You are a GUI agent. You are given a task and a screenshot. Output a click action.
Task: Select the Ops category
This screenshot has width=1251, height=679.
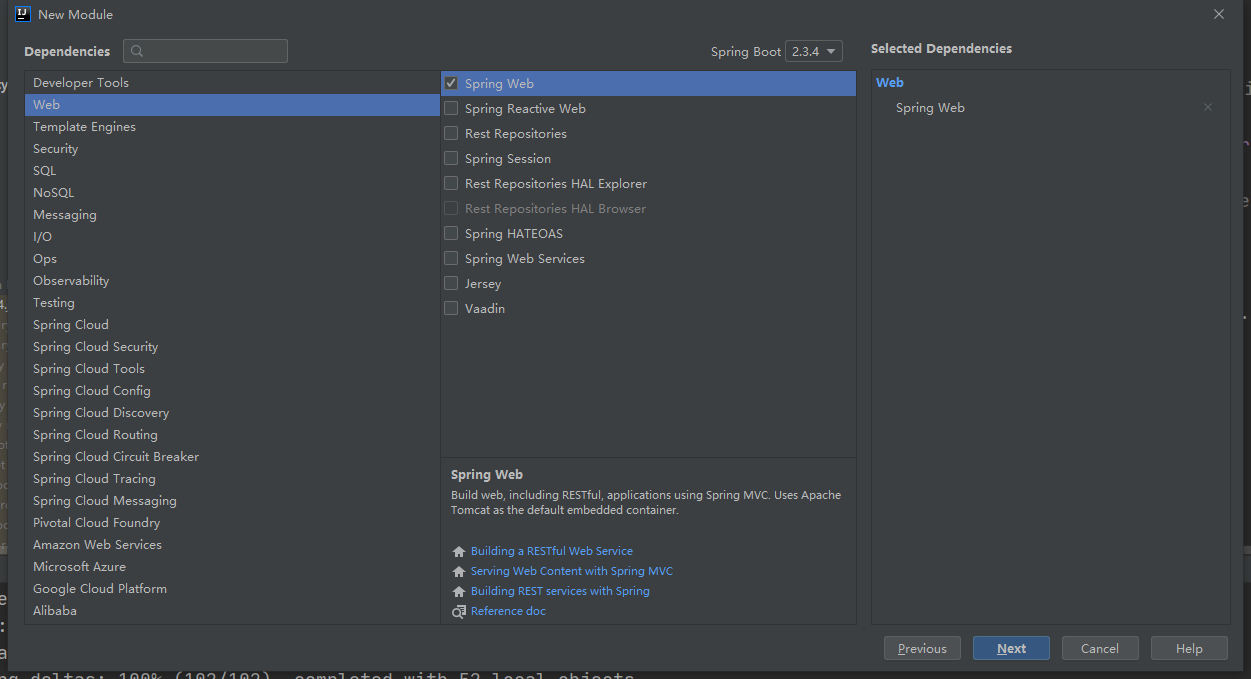(232, 259)
